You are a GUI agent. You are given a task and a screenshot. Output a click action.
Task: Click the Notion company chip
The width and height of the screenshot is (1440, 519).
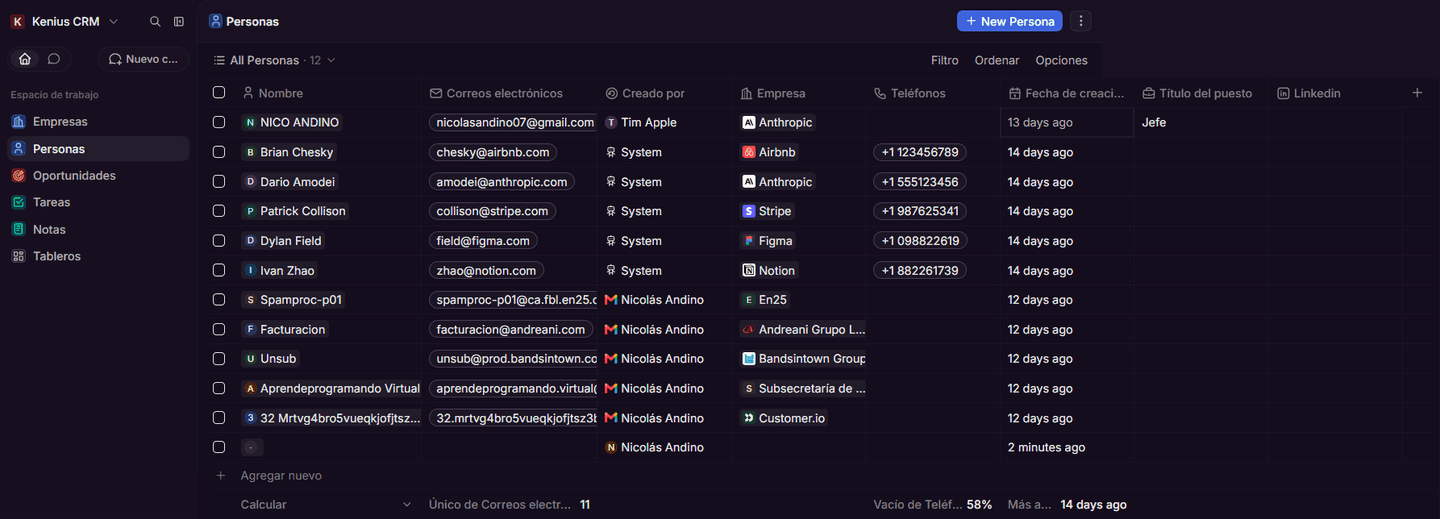tap(769, 271)
